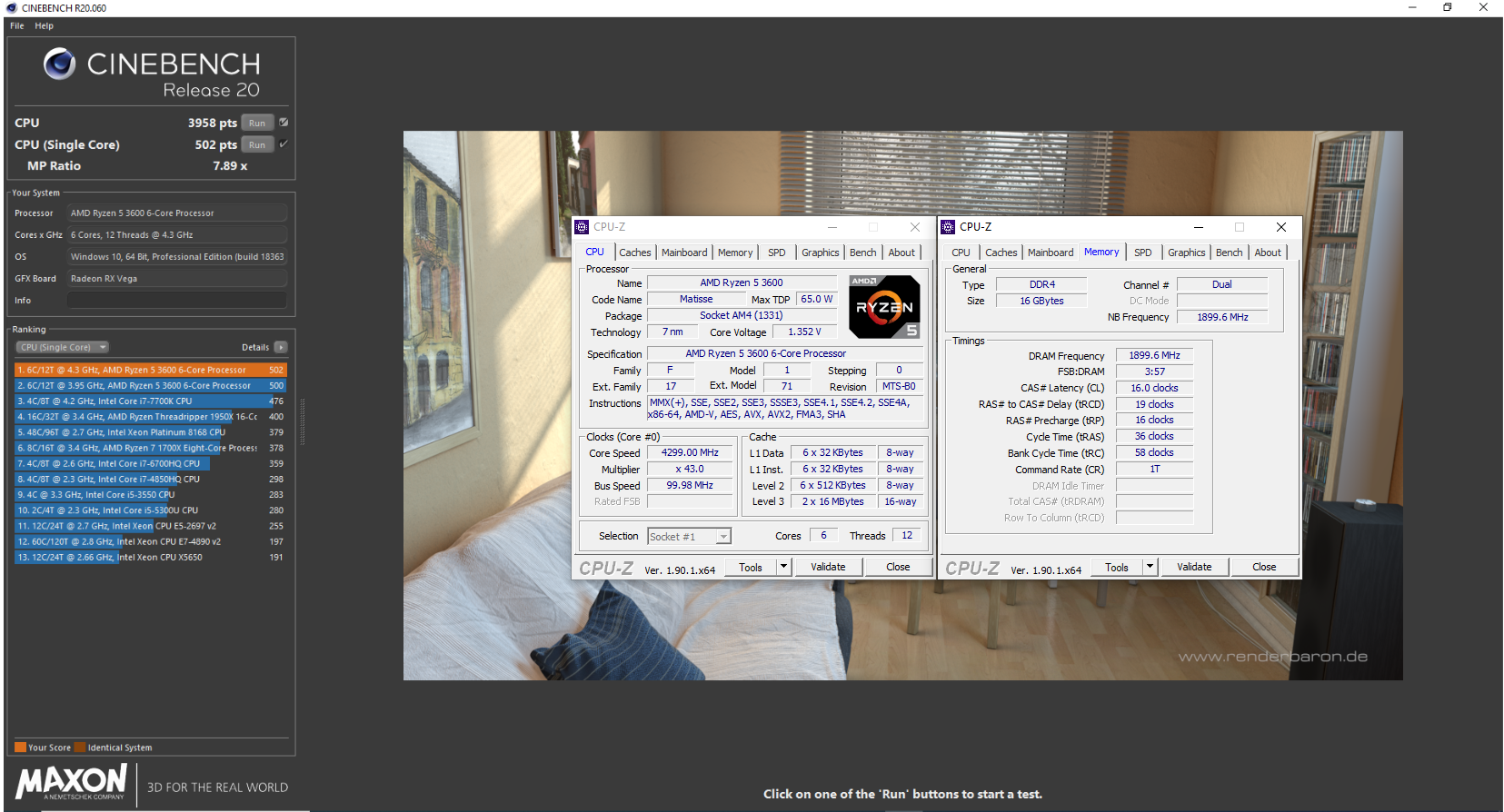Screen dimensions: 1504x812
Task: Restore down the Cinebench window
Action: (1448, 7)
